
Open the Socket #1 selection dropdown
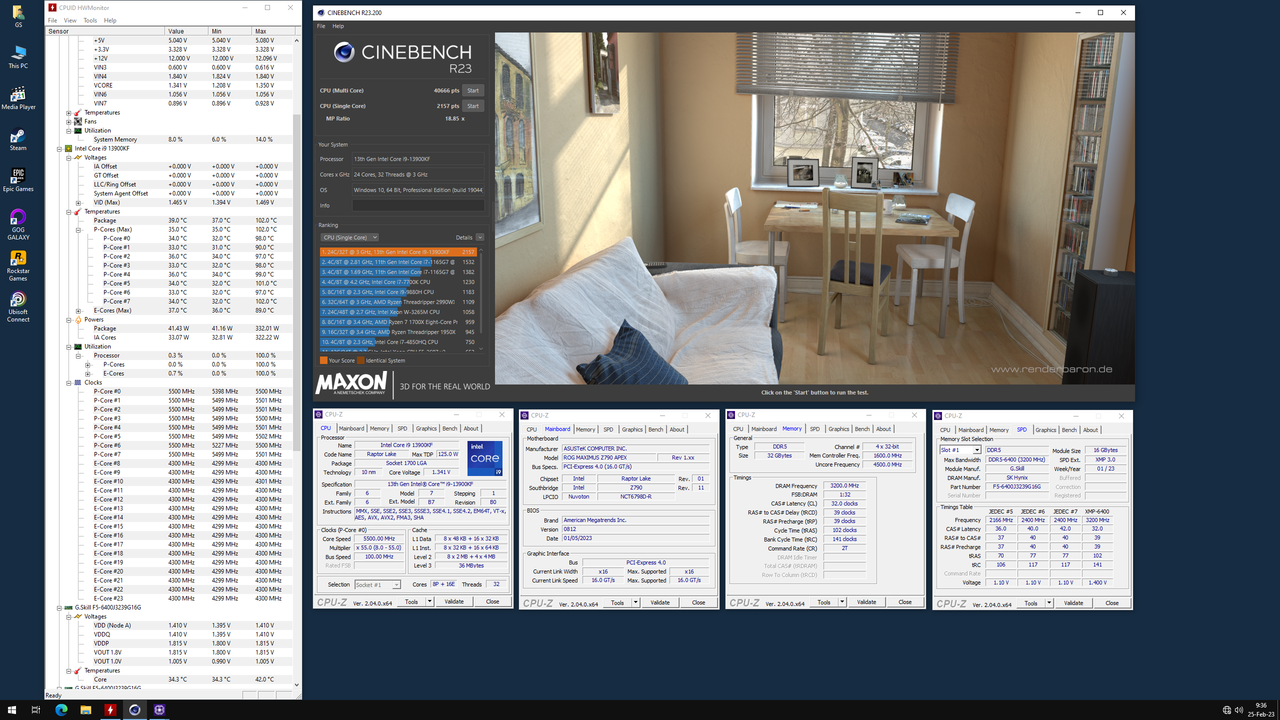pos(378,584)
